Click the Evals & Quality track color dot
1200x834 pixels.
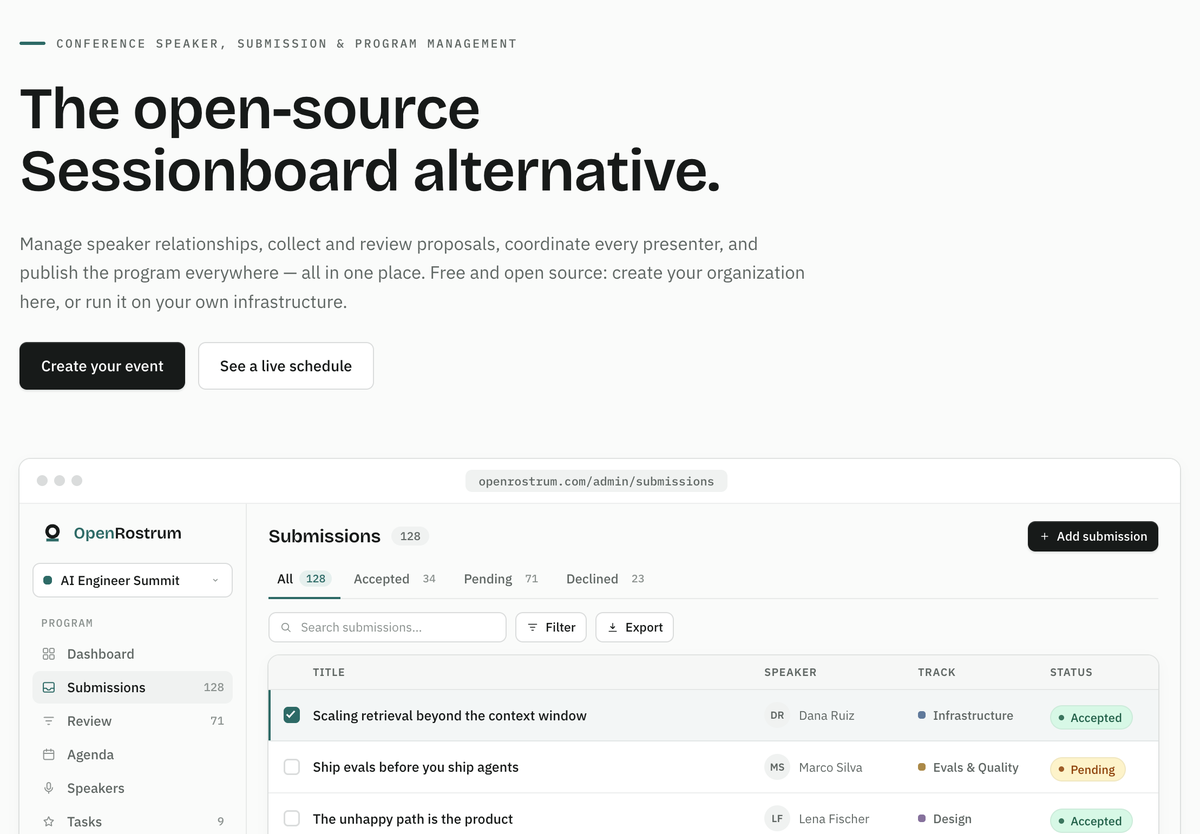[922, 768]
